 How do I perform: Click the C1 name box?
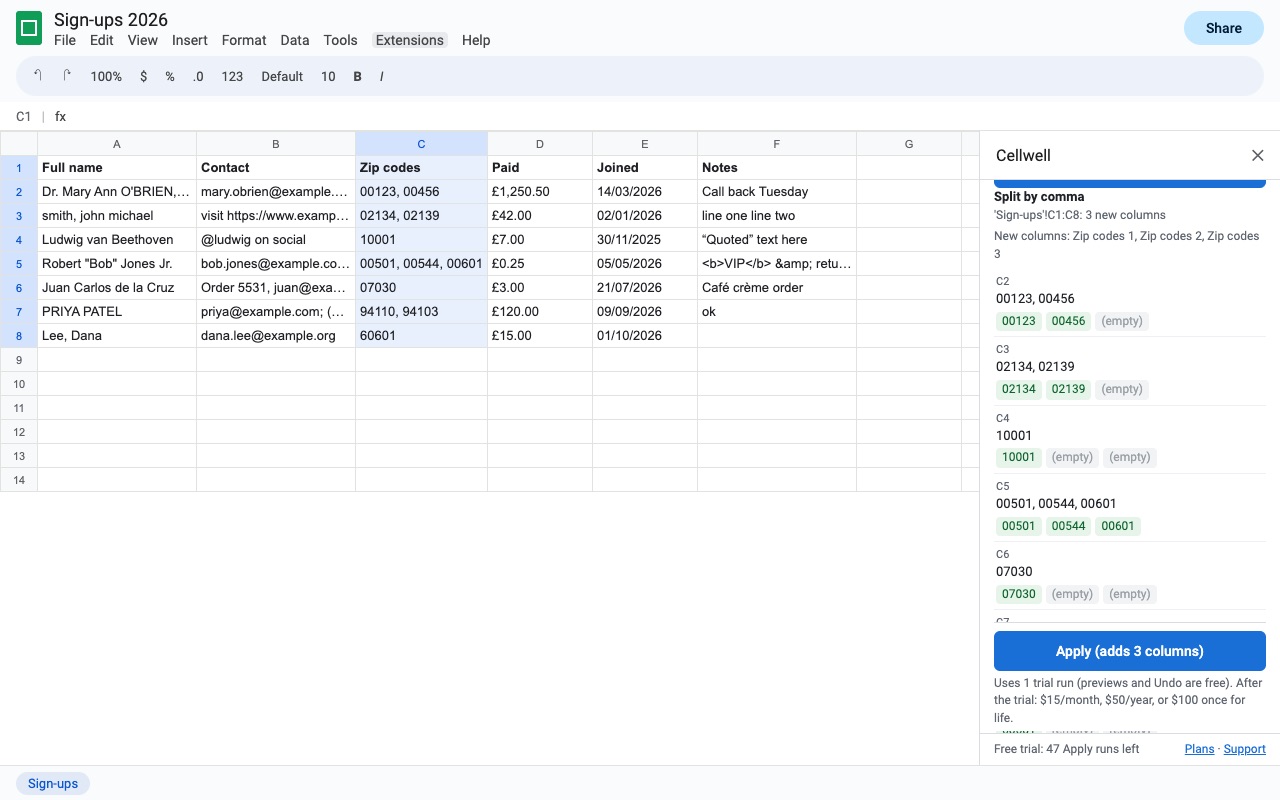click(x=24, y=116)
